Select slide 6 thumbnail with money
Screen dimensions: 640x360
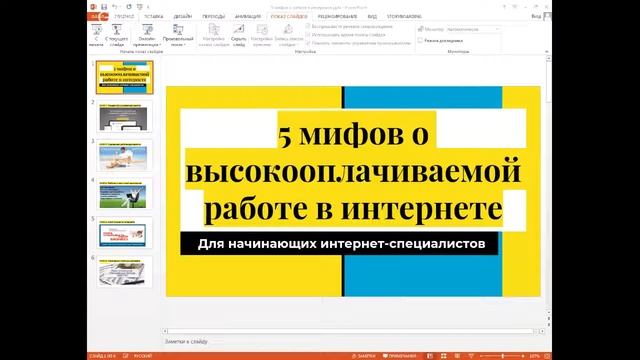[x=124, y=272]
